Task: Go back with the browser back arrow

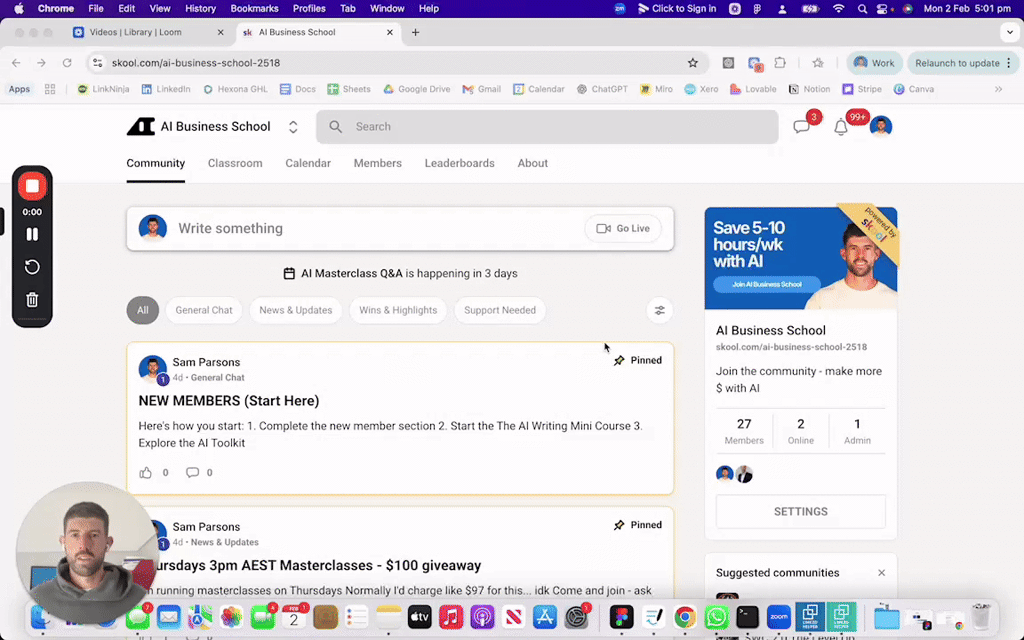Action: pos(16,63)
